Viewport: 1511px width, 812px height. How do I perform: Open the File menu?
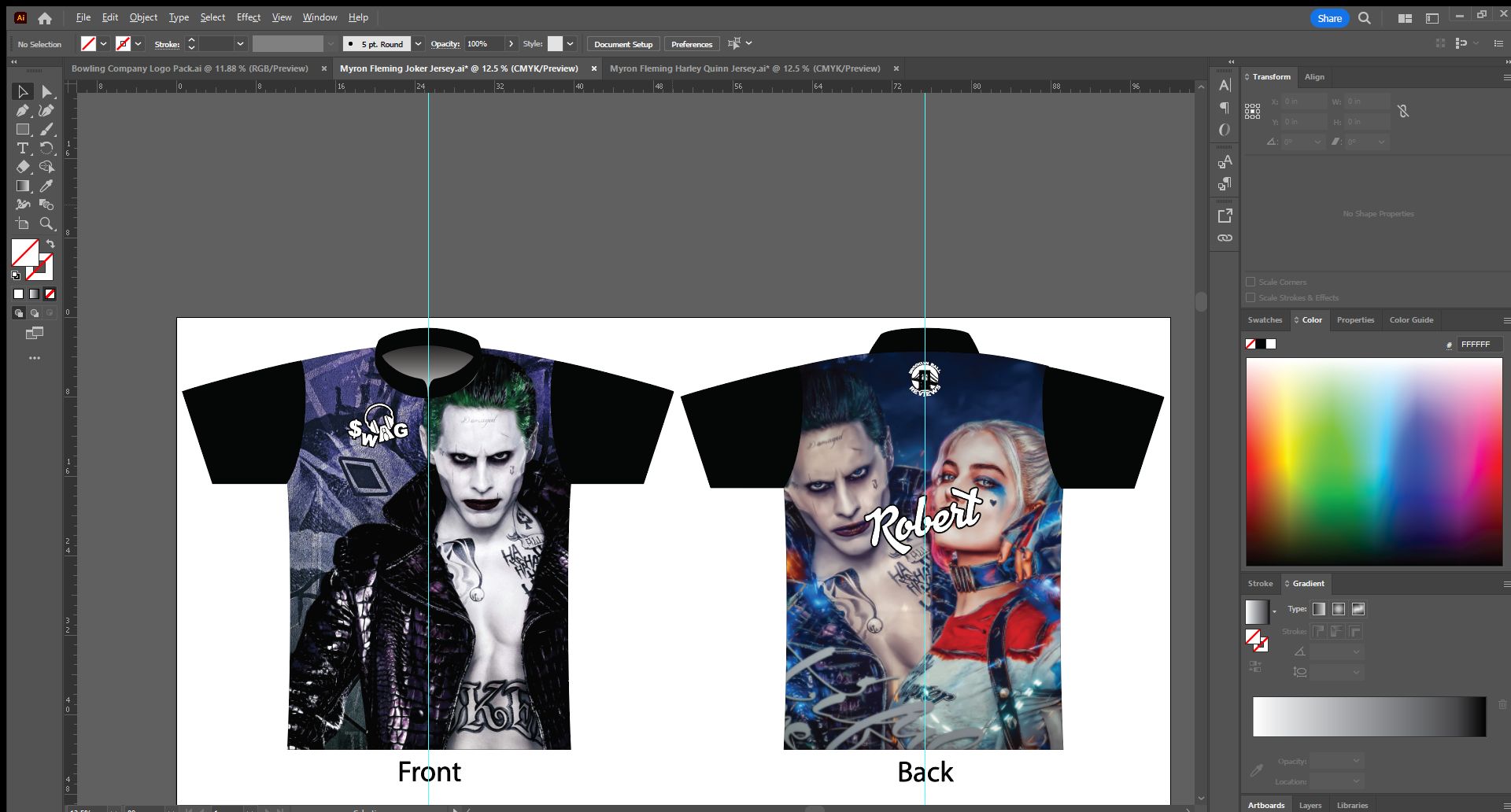click(x=83, y=17)
